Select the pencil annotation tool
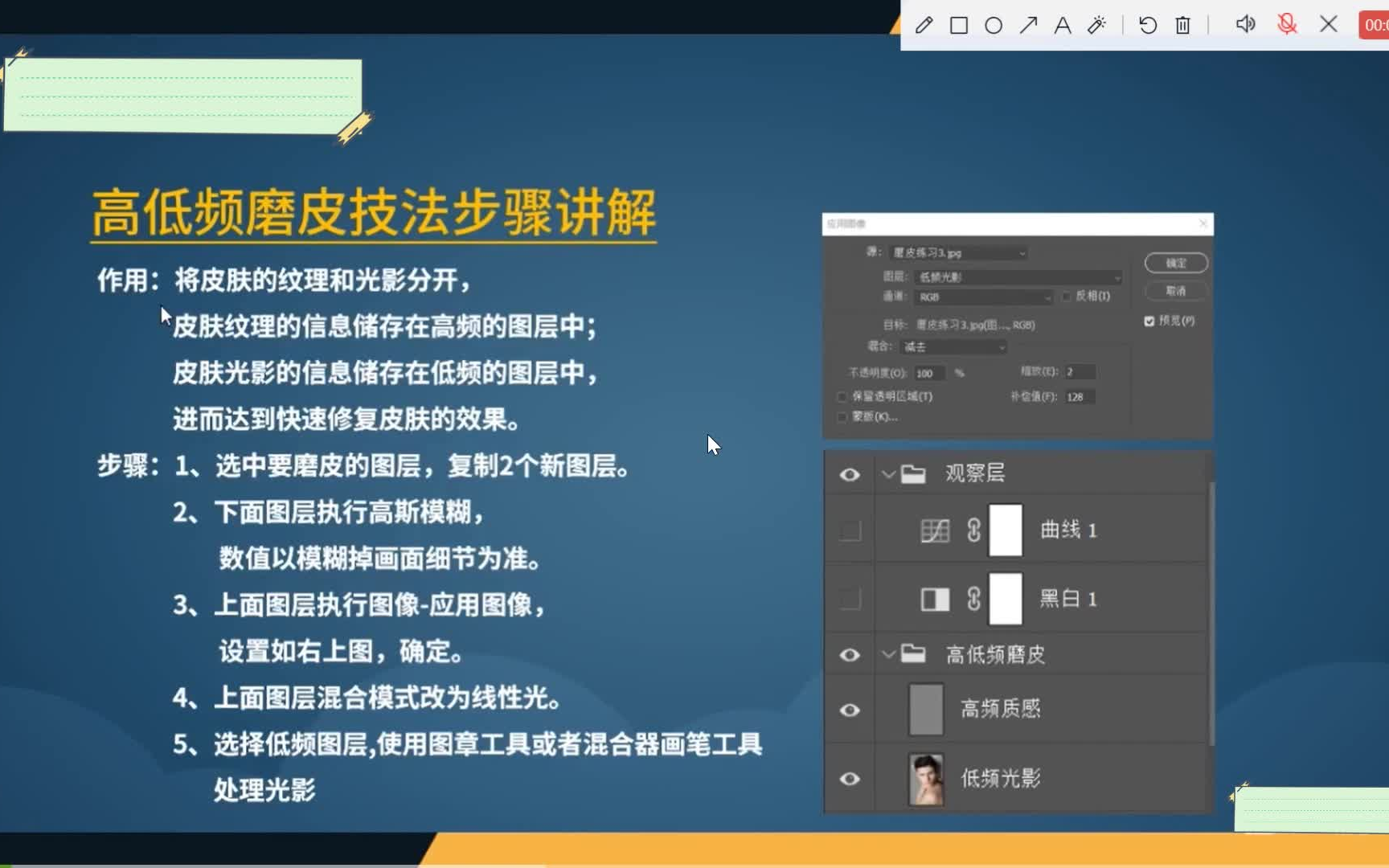The width and height of the screenshot is (1389, 868). (x=924, y=25)
